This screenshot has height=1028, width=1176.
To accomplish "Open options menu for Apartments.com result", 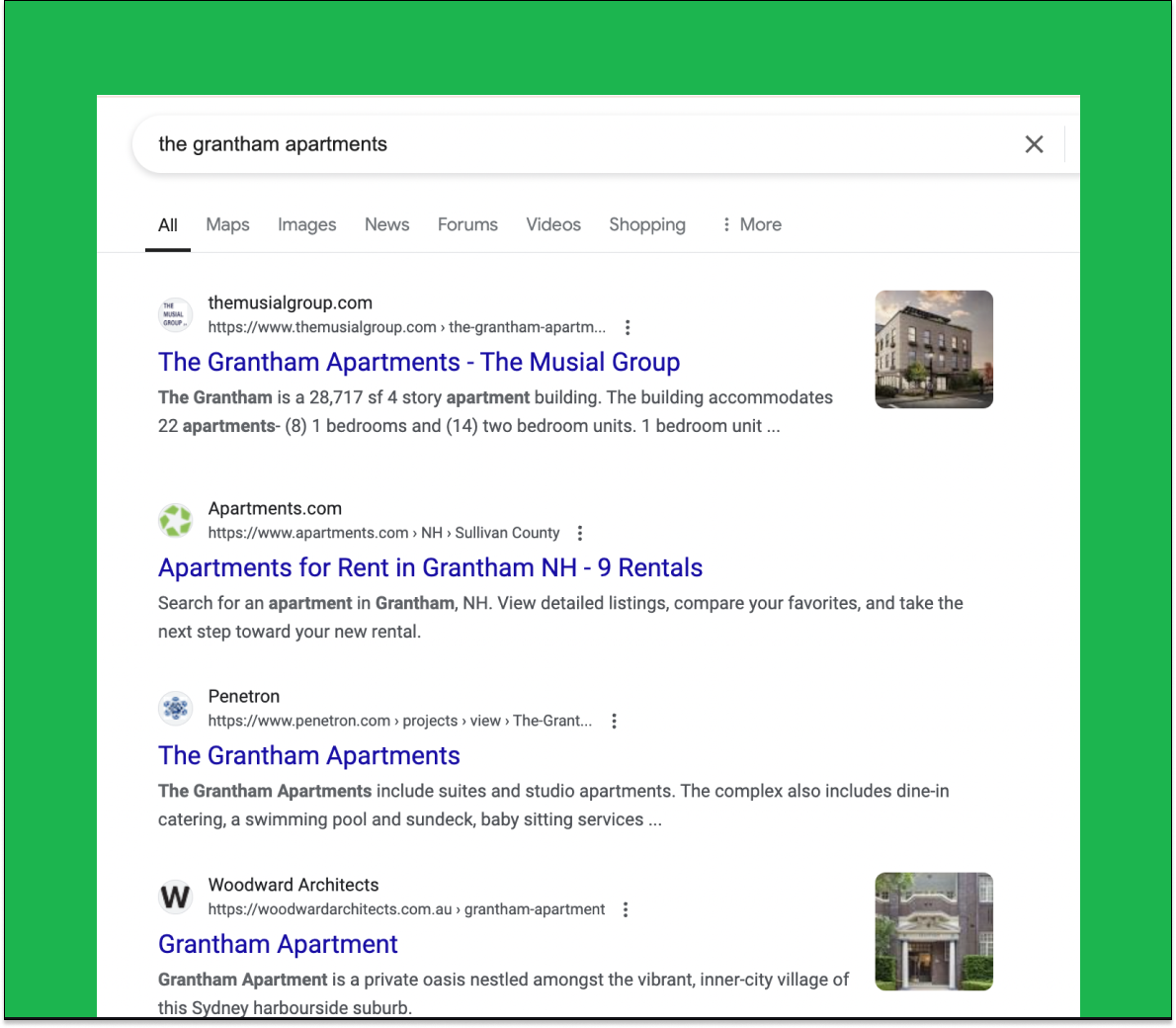I will [580, 533].
